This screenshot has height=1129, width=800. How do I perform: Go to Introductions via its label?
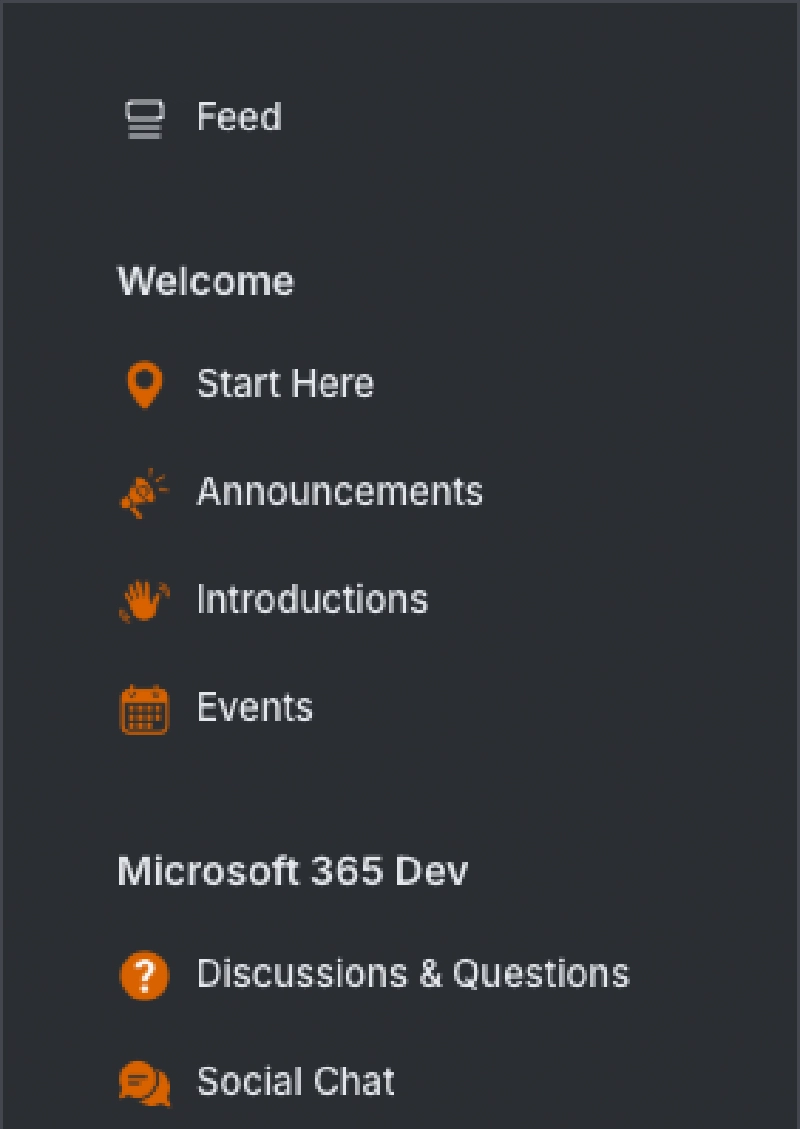pos(312,600)
